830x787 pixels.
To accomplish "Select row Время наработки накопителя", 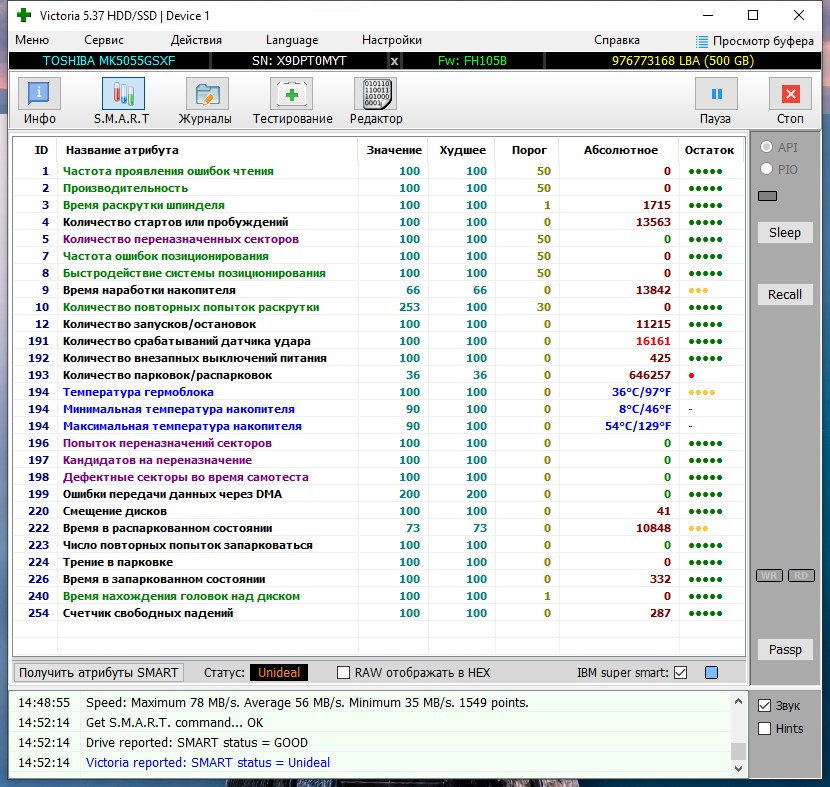I will point(378,290).
